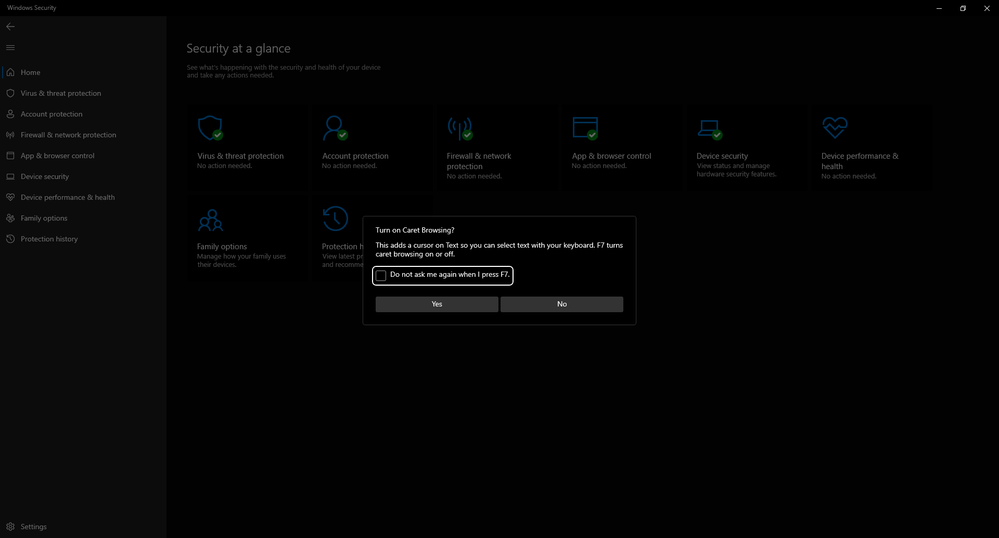This screenshot has height=538, width=999.
Task: Toggle the hamburger navigation menu
Action: coord(10,47)
